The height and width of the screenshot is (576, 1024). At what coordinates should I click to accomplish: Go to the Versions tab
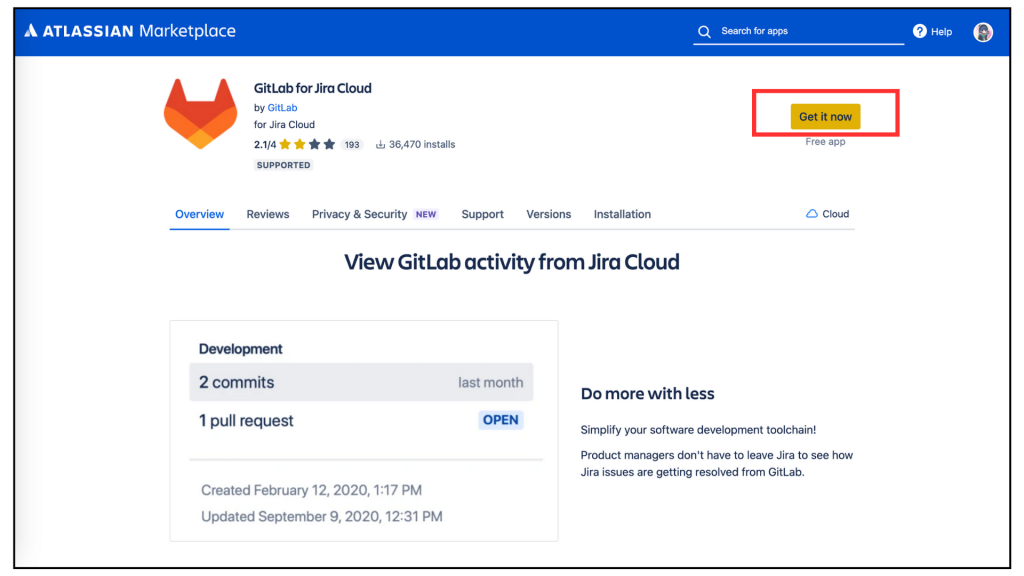click(x=549, y=214)
